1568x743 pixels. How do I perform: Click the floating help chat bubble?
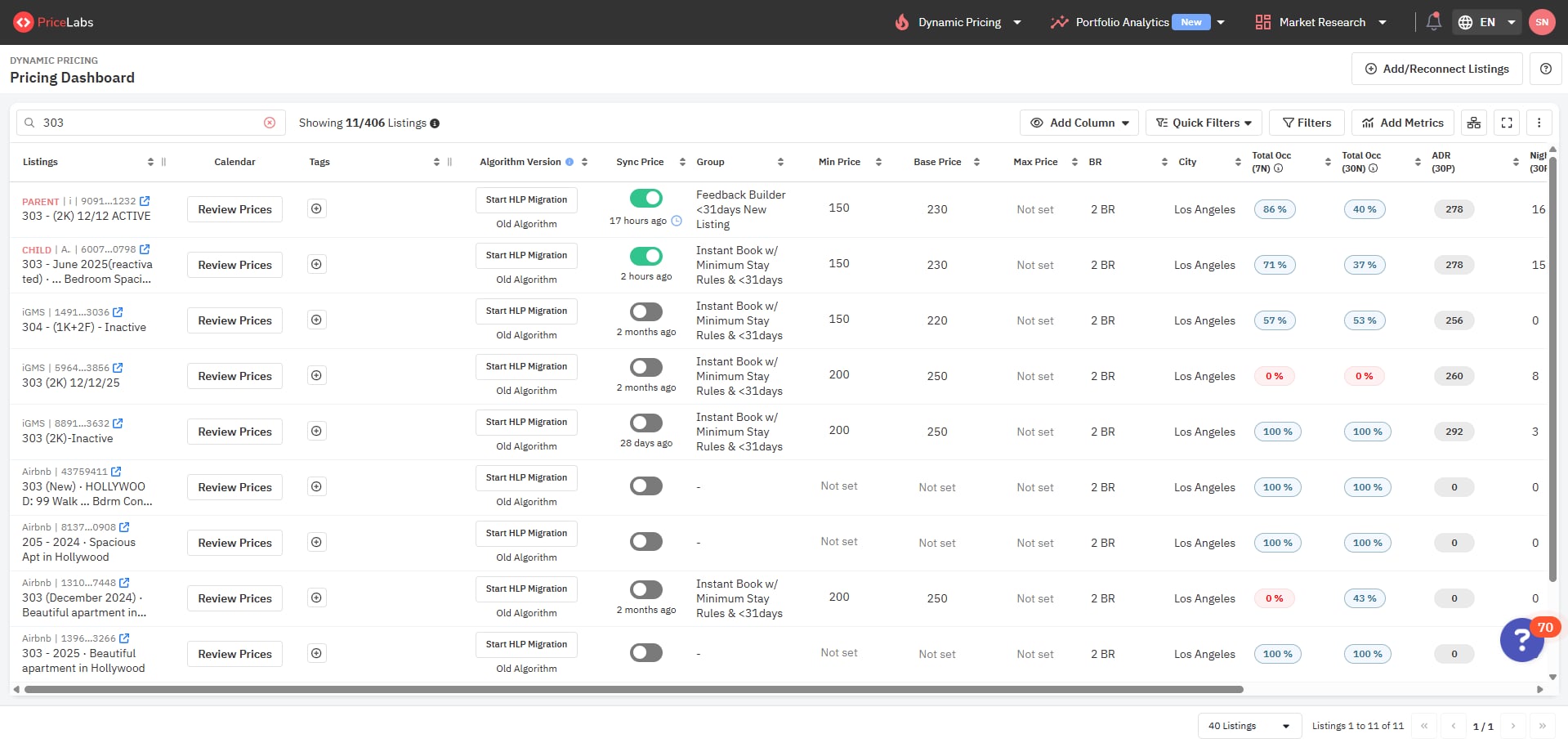coord(1521,639)
